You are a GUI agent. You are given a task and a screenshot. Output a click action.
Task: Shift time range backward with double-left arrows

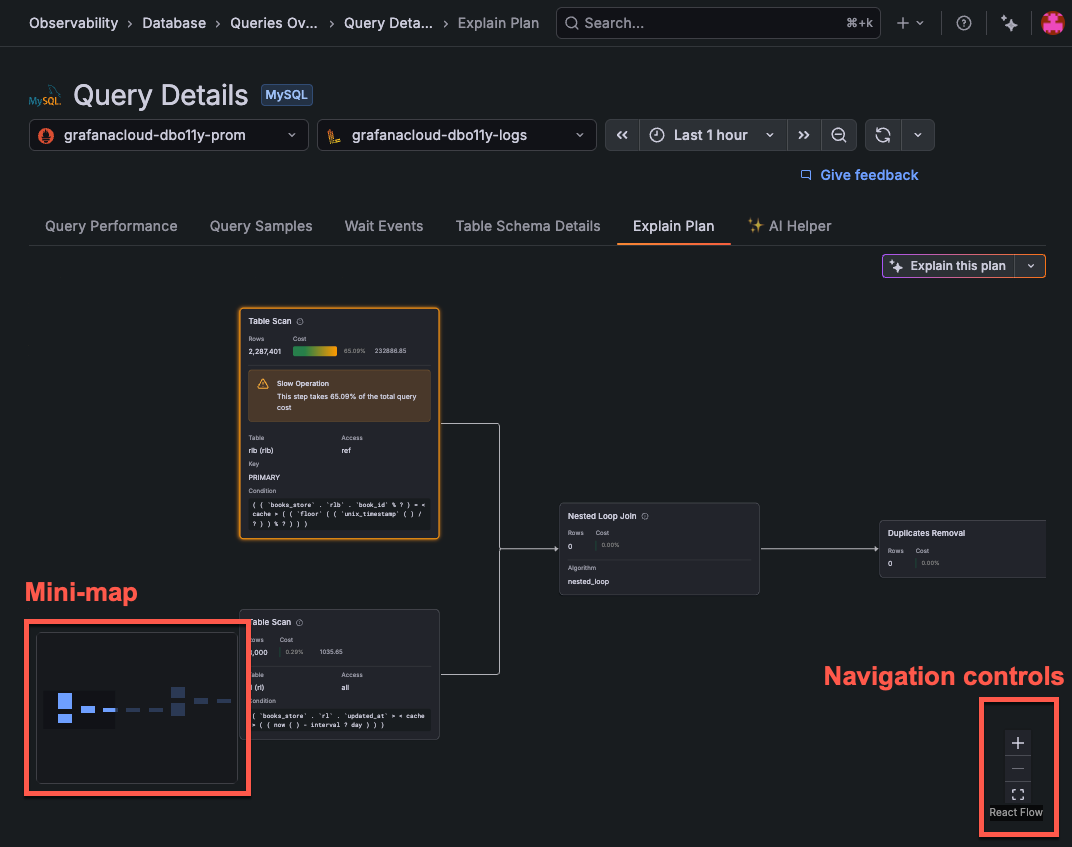621,134
